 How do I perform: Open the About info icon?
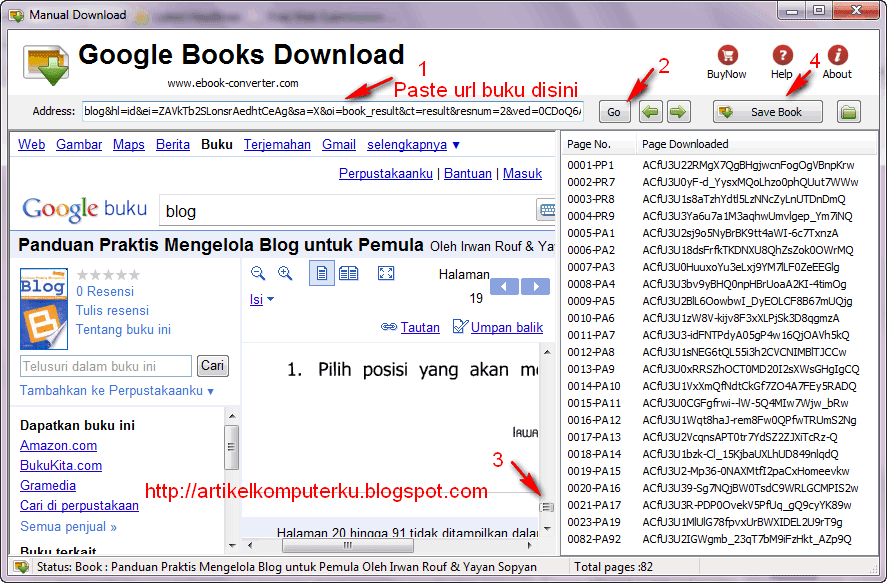tap(837, 55)
